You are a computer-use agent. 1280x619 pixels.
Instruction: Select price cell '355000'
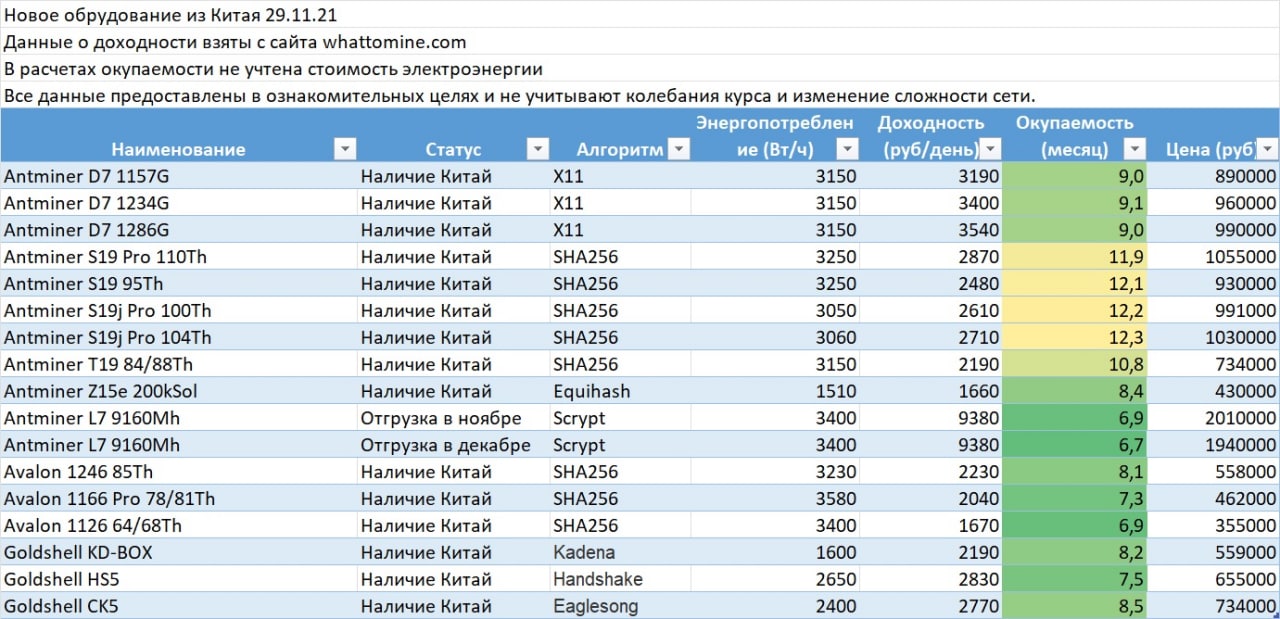pyautogui.click(x=1214, y=526)
